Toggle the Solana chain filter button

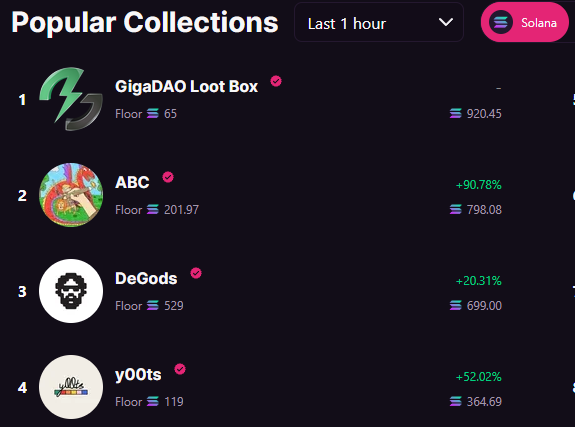tap(525, 22)
